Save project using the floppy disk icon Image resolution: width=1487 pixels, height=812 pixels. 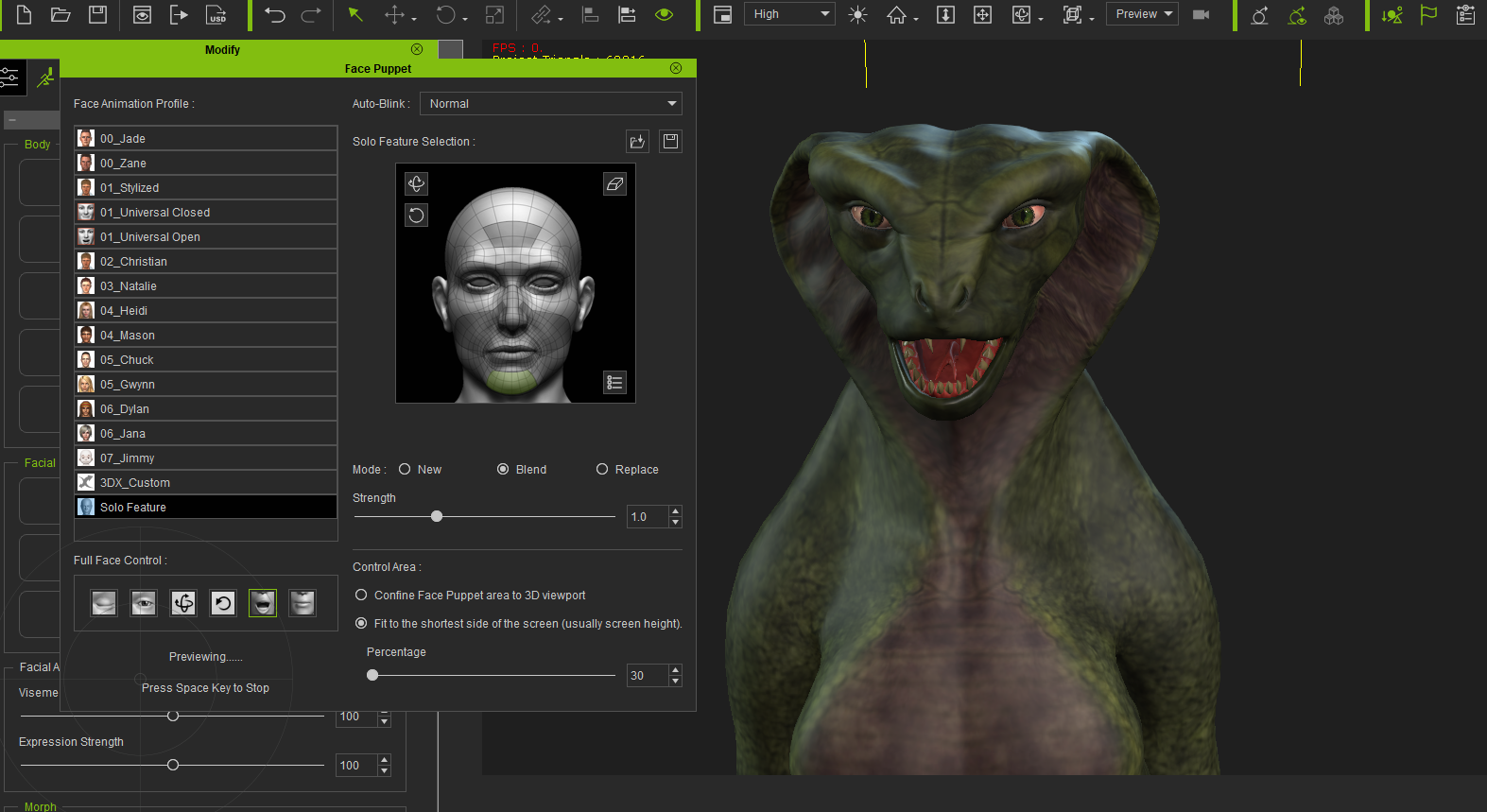point(97,14)
